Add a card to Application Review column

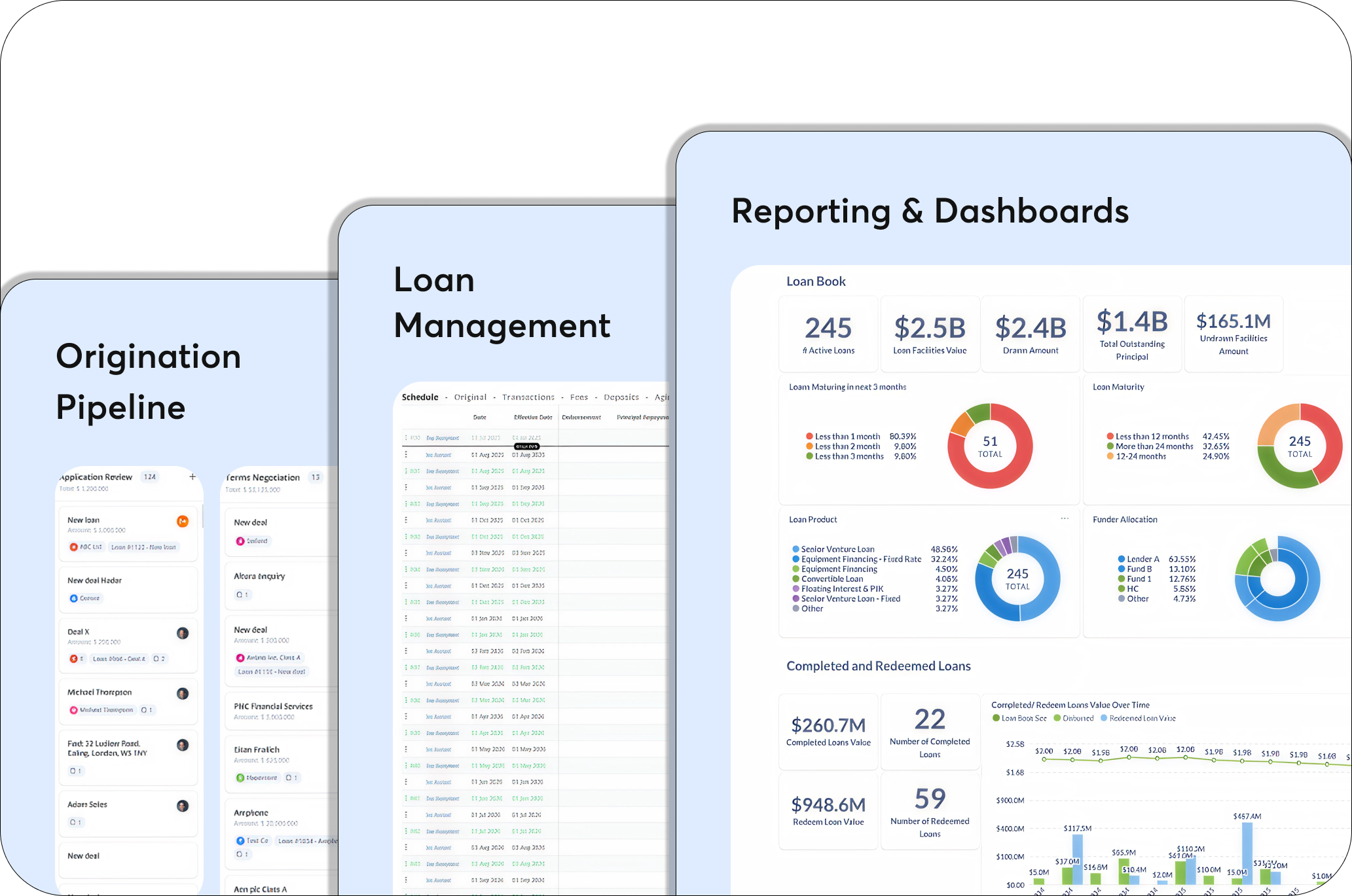tap(192, 476)
